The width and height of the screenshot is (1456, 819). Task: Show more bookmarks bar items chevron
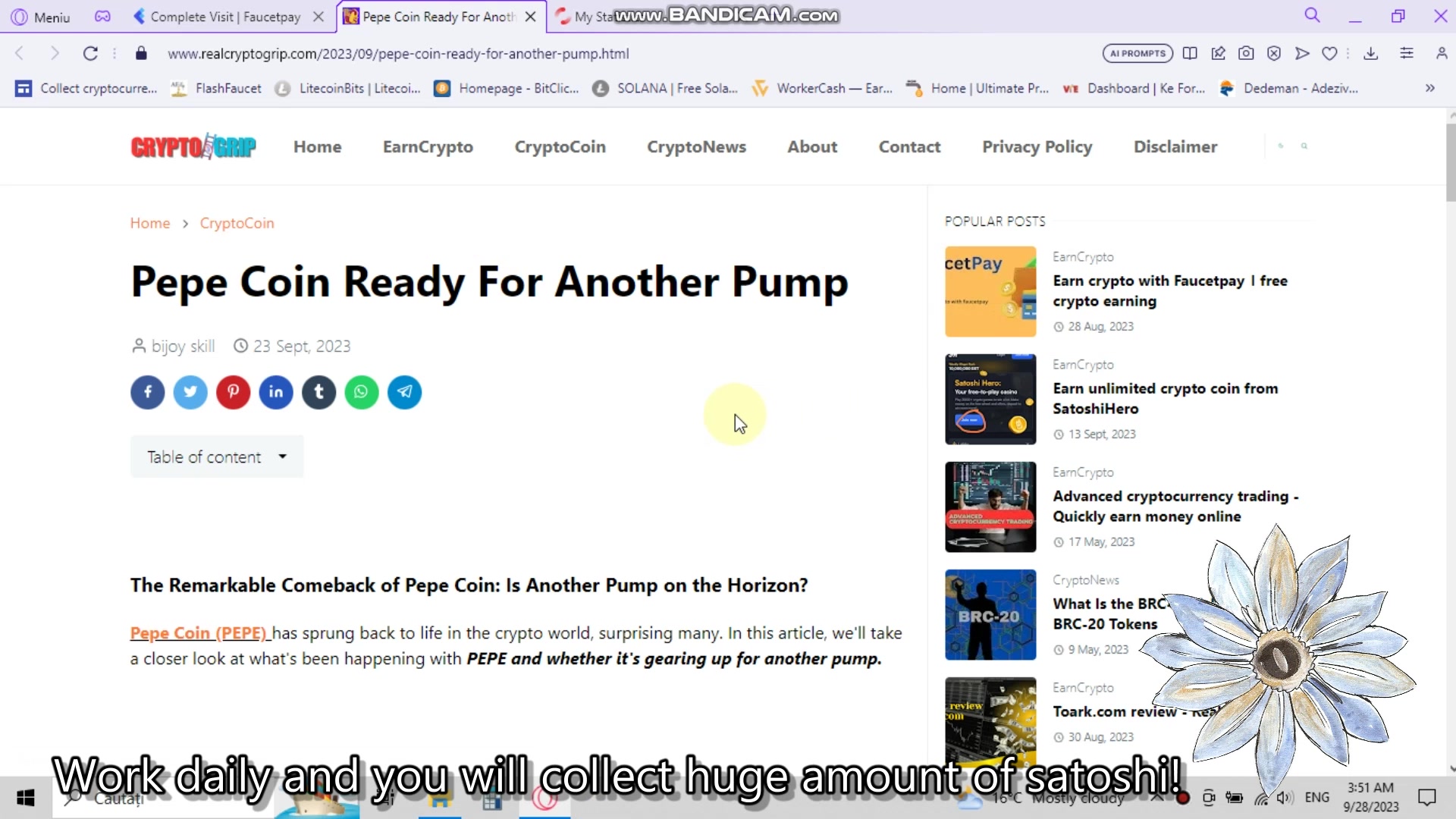tap(1430, 88)
